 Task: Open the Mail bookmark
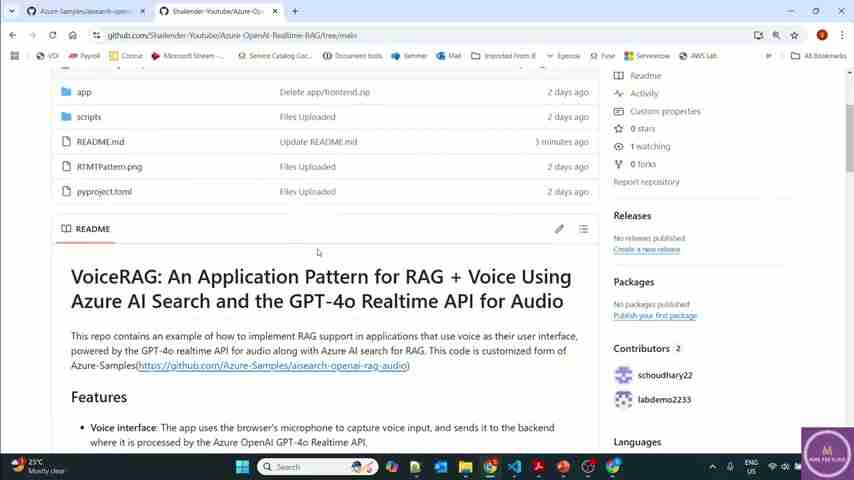[x=449, y=56]
